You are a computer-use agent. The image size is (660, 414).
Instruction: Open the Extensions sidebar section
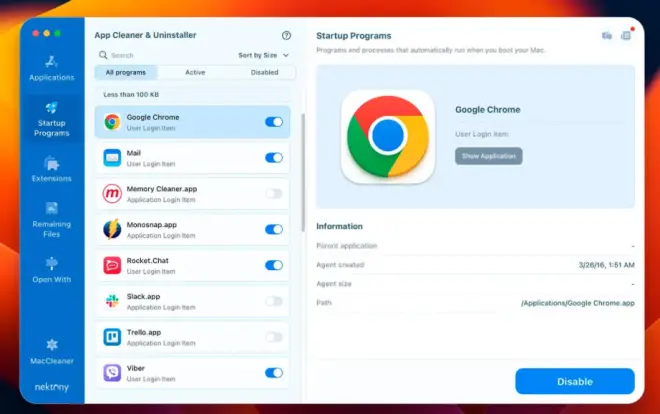point(51,168)
